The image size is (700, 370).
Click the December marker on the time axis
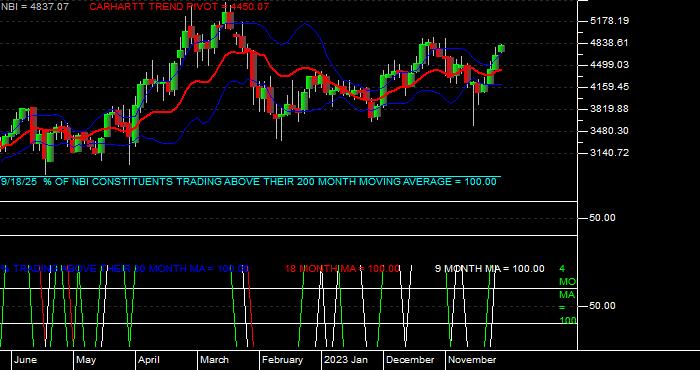pyautogui.click(x=410, y=360)
